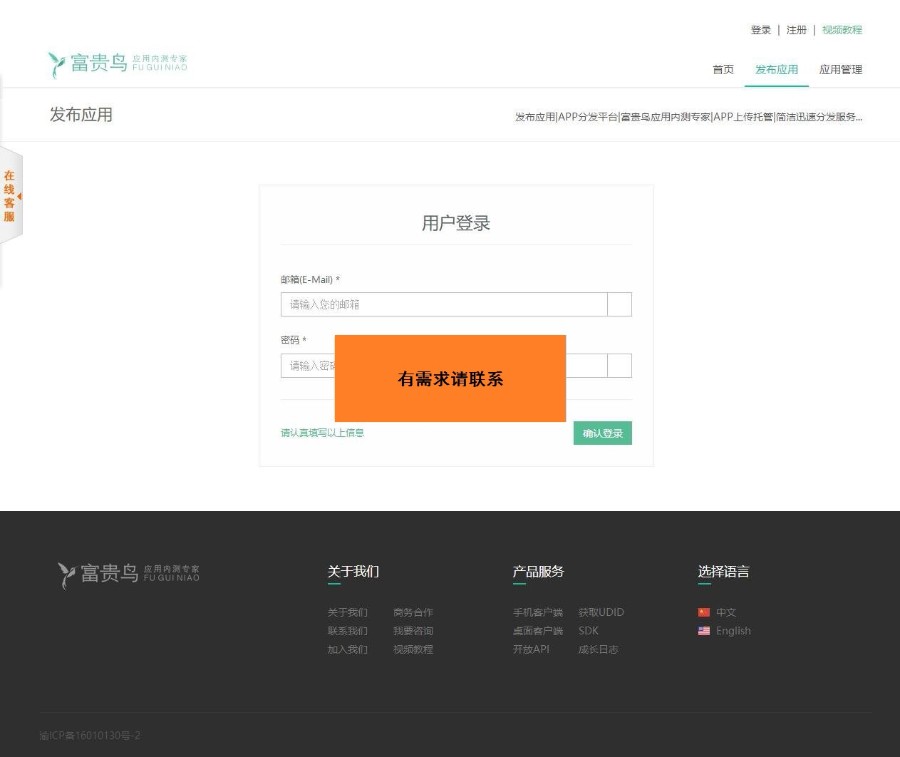Viewport: 900px width, 757px height.
Task: Open footer link 成长日志
Action: tap(598, 649)
